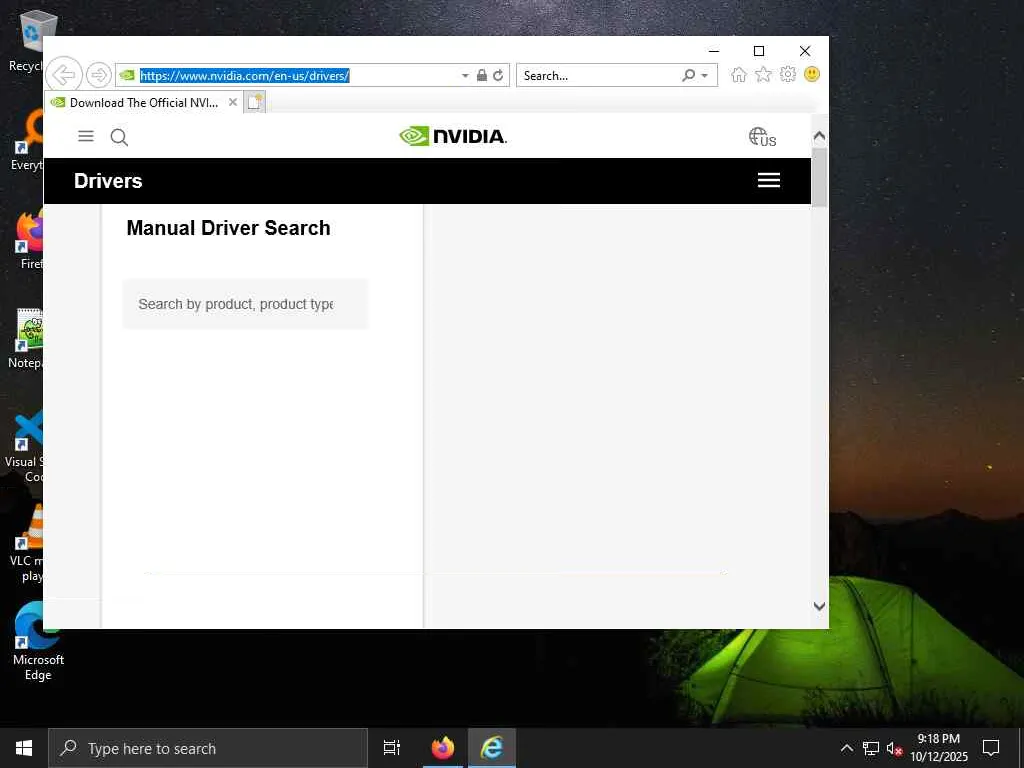Click the page scrollbar up arrow
Image resolution: width=1024 pixels, height=768 pixels.
819,136
